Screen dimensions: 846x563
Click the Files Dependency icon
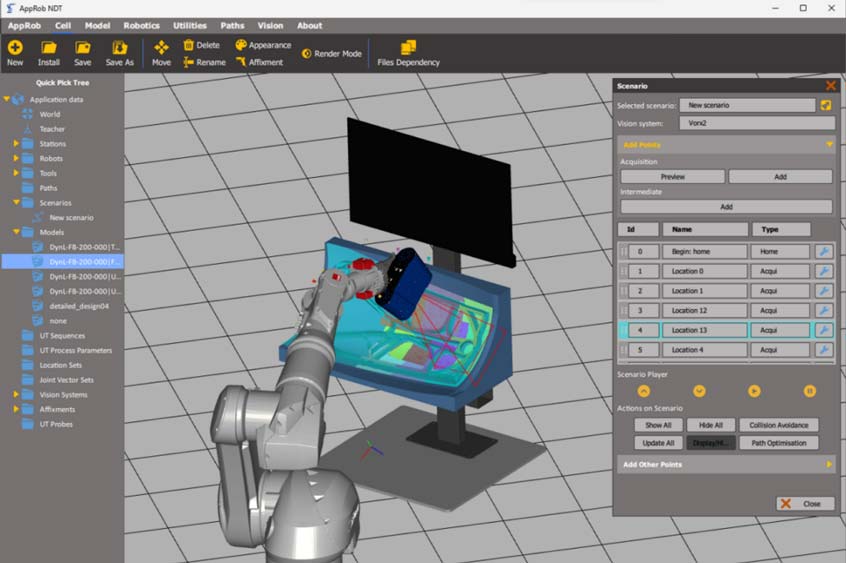pos(408,48)
